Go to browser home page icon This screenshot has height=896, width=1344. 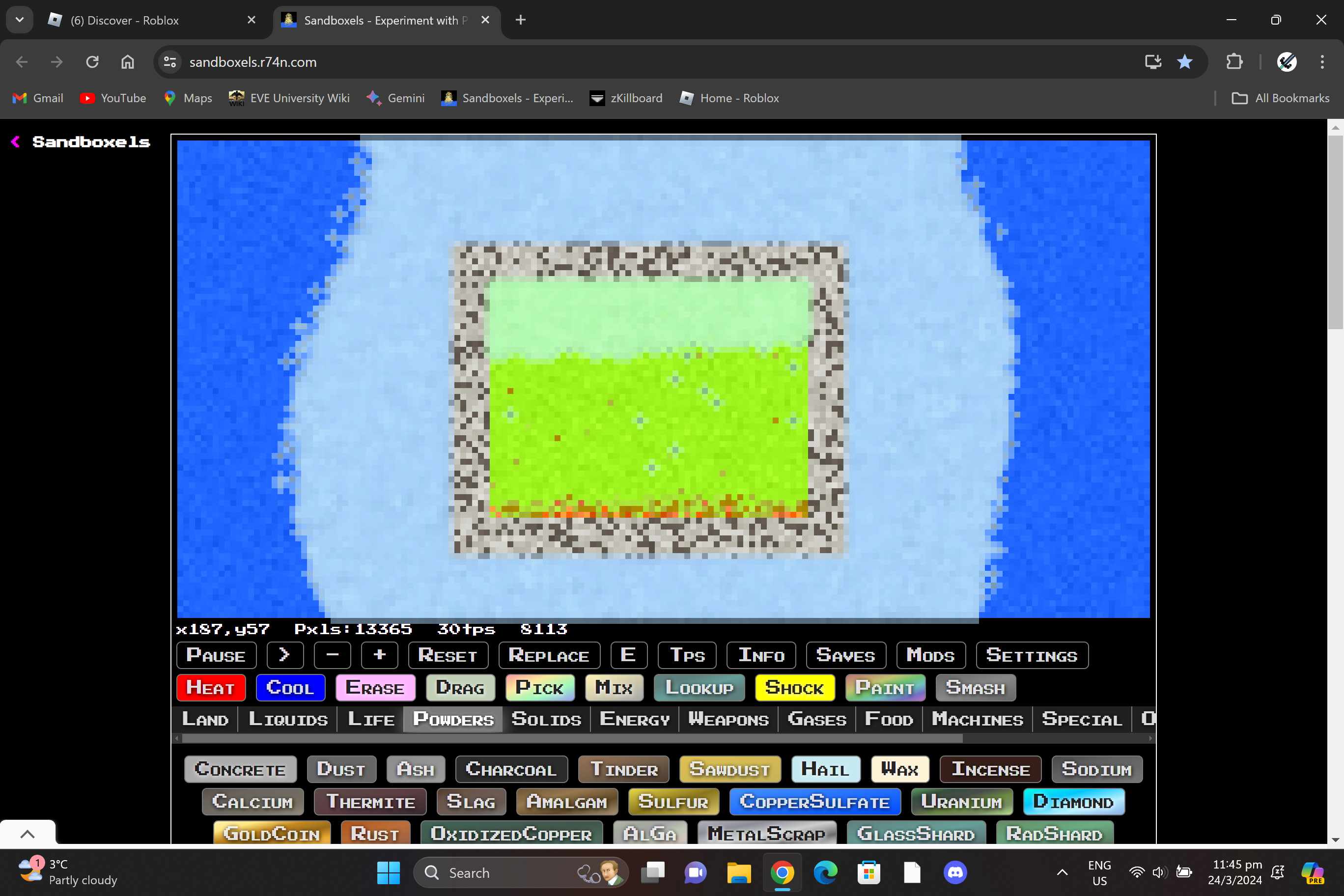pos(127,62)
